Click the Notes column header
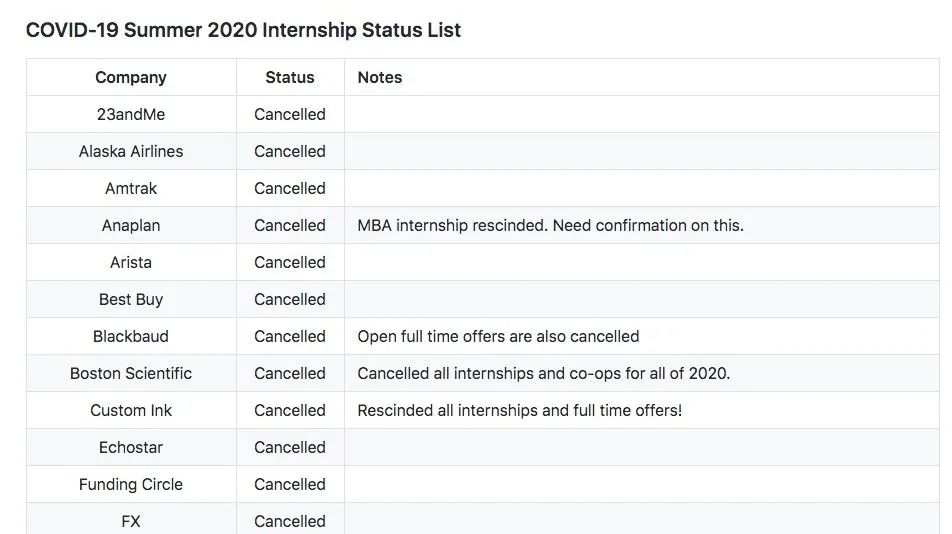 (x=380, y=77)
